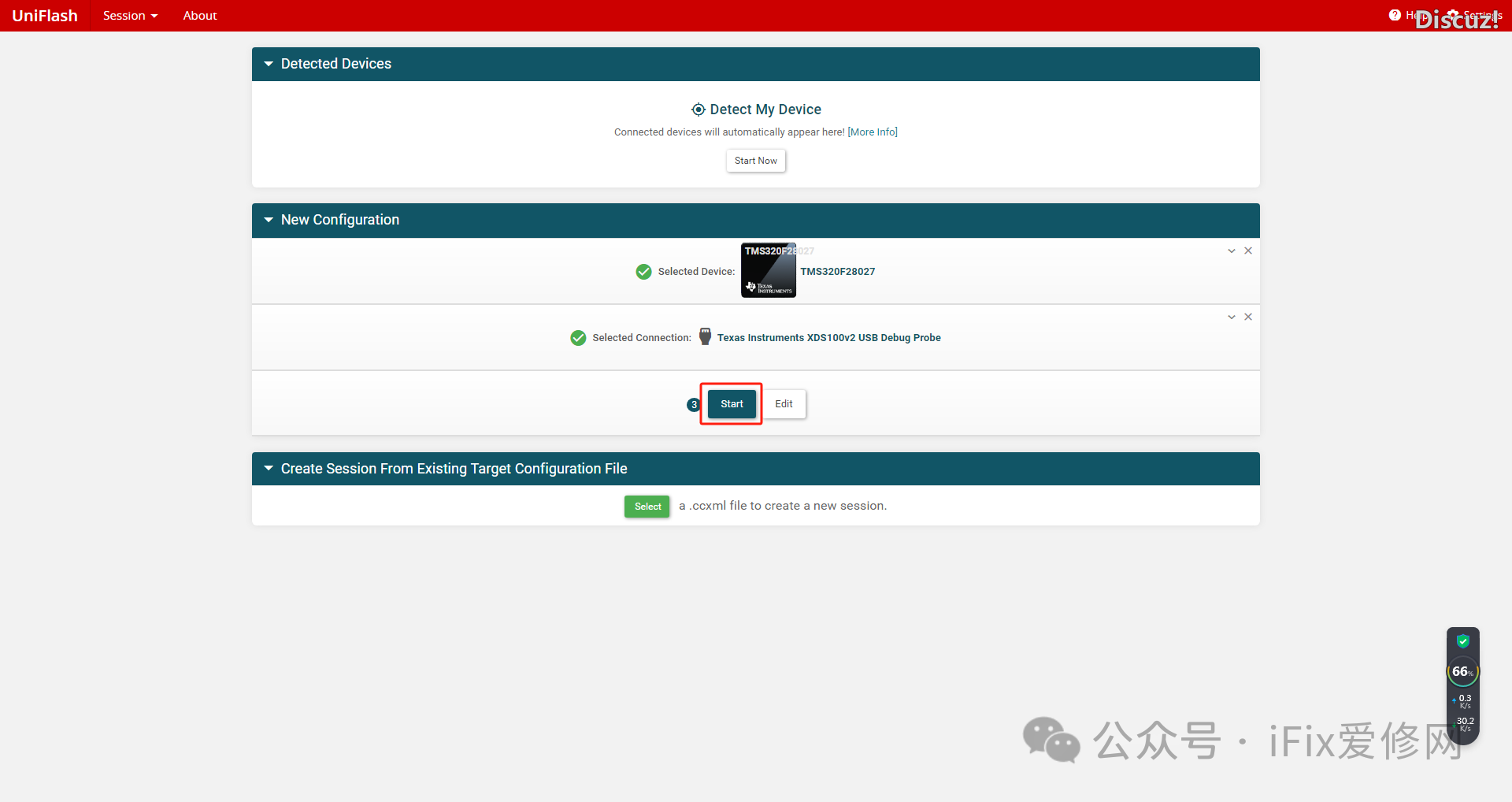Remove selected connection with X icon

click(1248, 317)
